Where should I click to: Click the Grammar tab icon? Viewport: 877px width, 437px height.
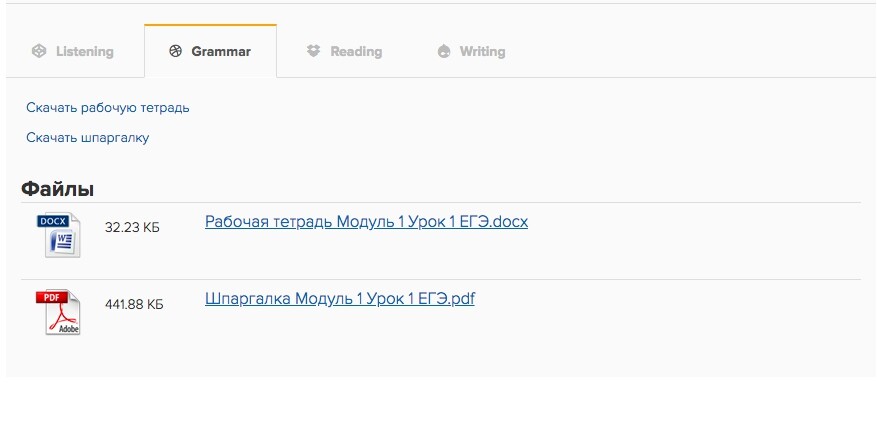click(x=176, y=51)
